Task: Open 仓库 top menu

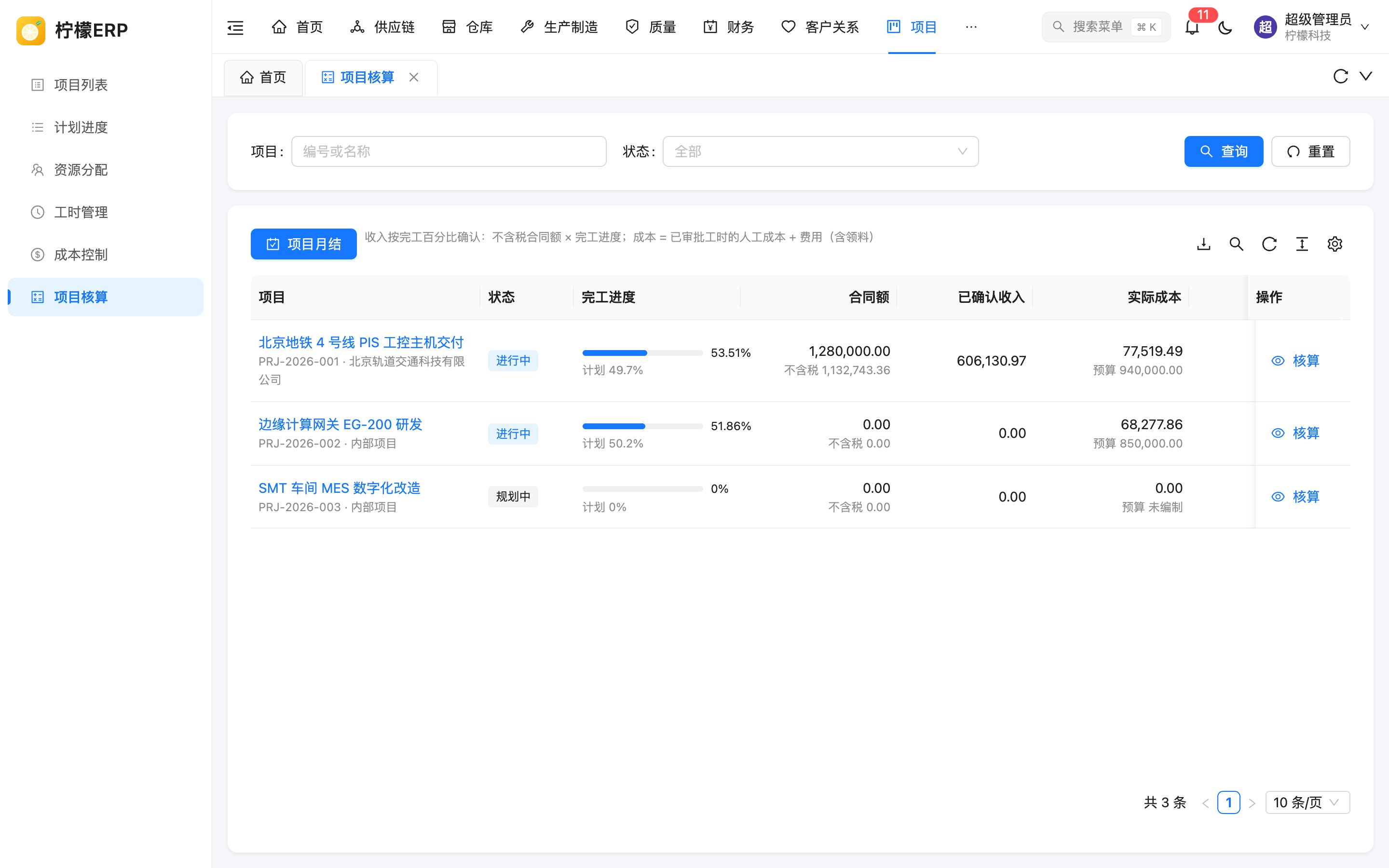Action: pyautogui.click(x=467, y=27)
